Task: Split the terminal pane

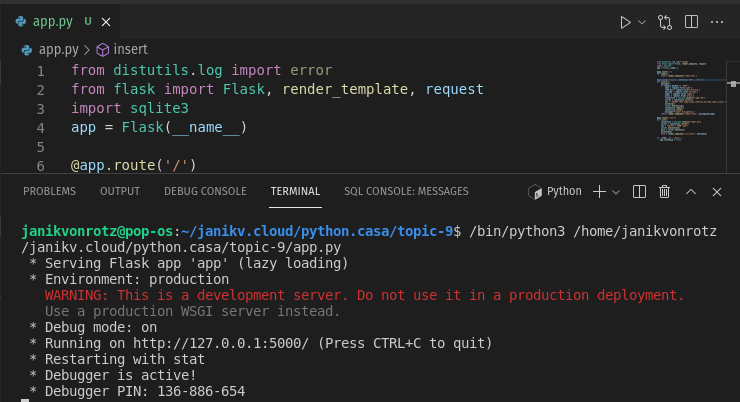Action: click(640, 191)
